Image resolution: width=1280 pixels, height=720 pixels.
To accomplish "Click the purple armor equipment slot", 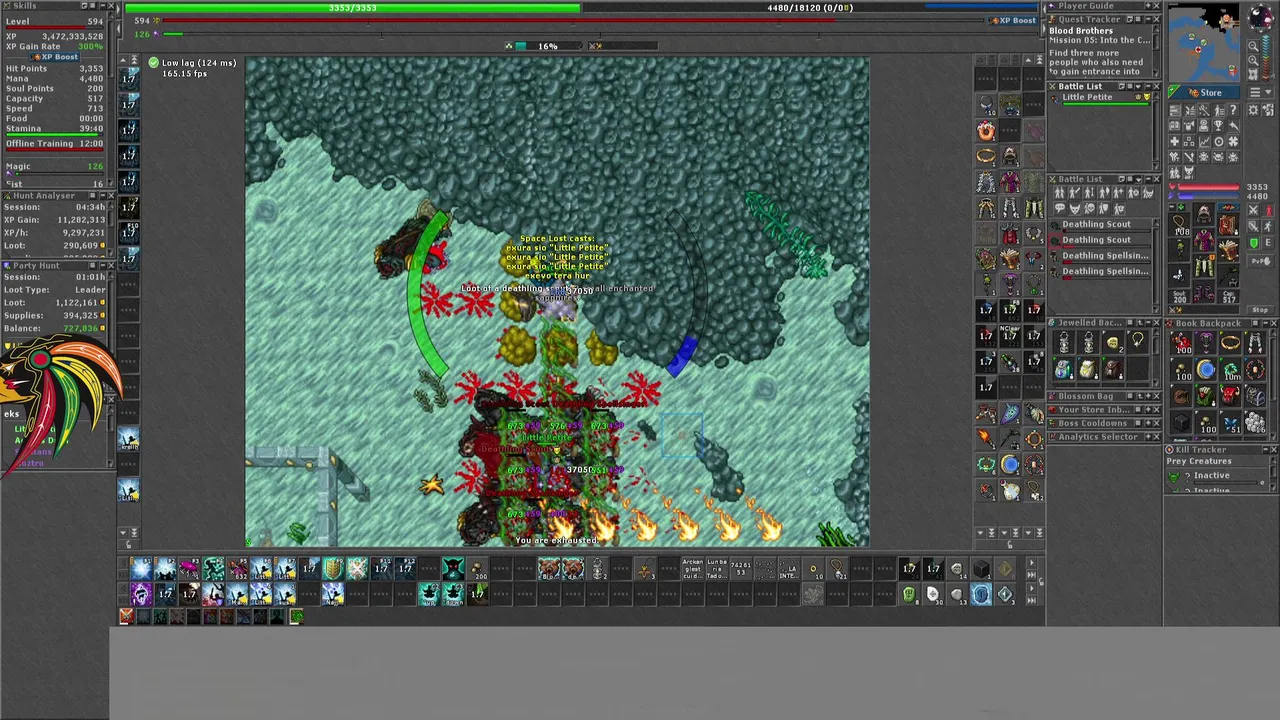I will pos(1204,239).
